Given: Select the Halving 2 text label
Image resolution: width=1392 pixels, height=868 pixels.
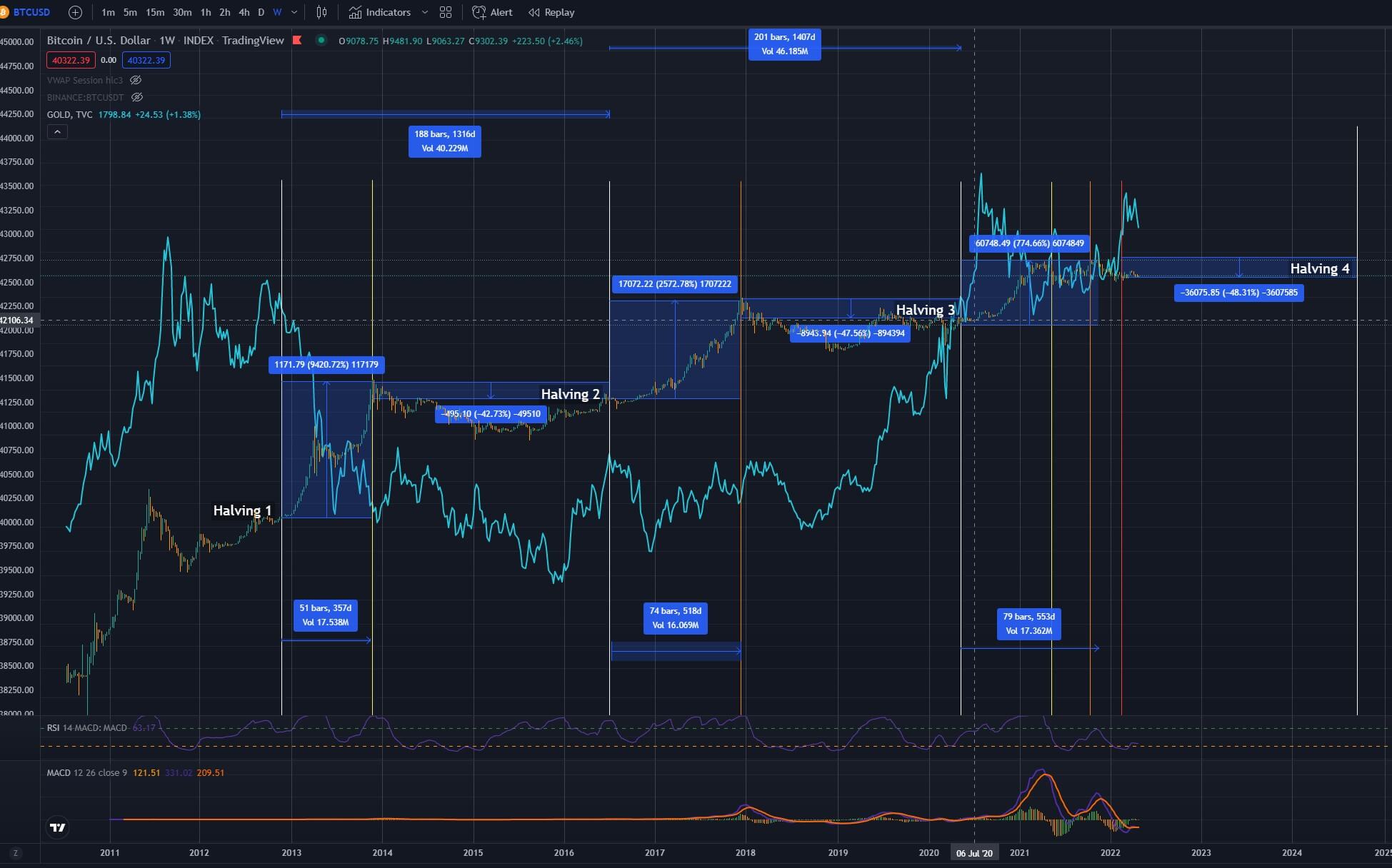Looking at the screenshot, I should 570,394.
